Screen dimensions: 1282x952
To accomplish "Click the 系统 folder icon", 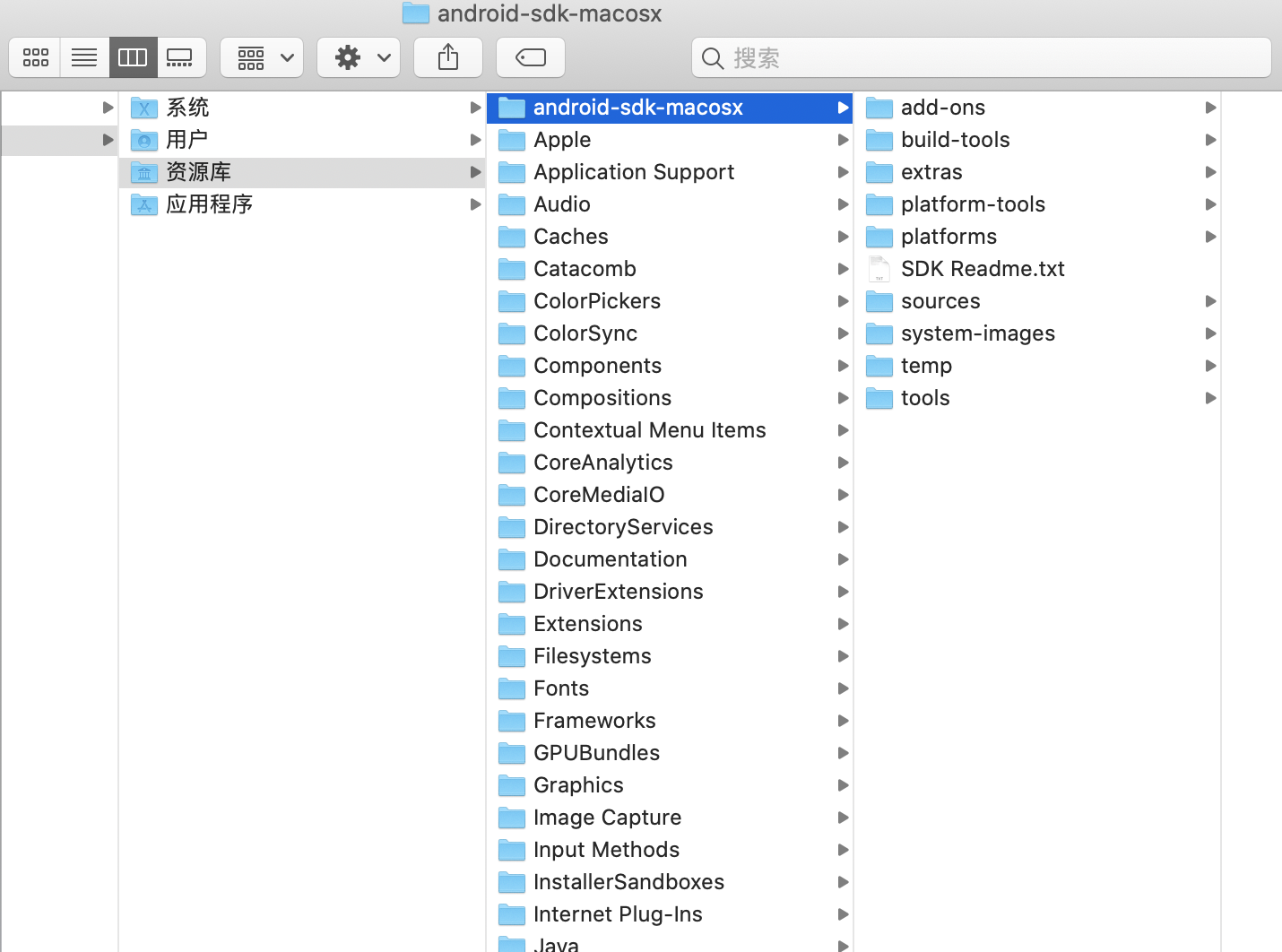I will pyautogui.click(x=144, y=108).
